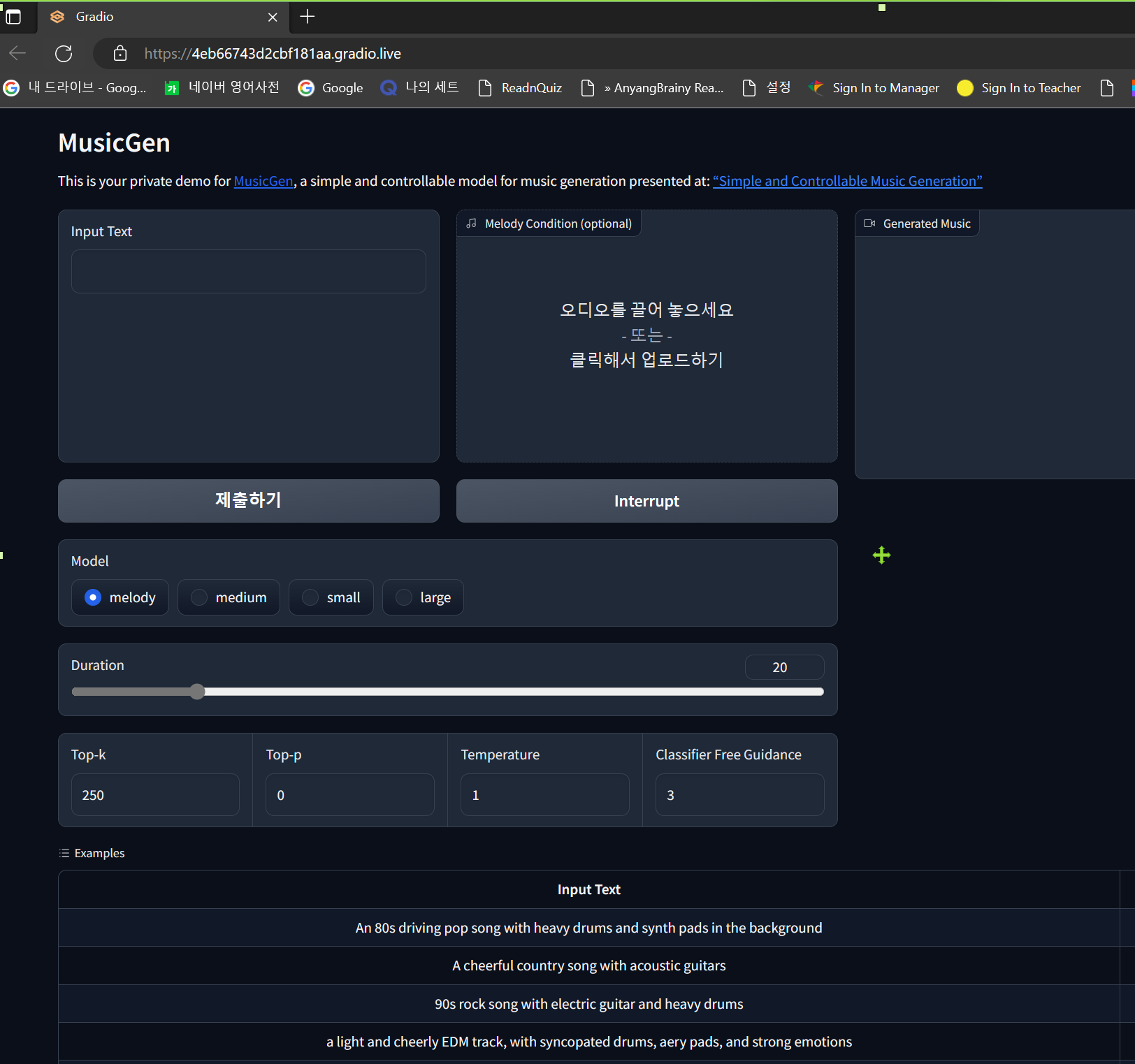Select the large model
This screenshot has height=1064, width=1135.
coord(423,597)
